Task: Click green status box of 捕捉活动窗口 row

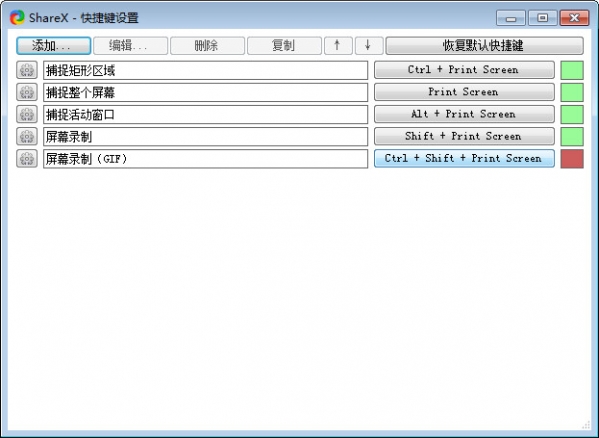Action: [x=572, y=115]
